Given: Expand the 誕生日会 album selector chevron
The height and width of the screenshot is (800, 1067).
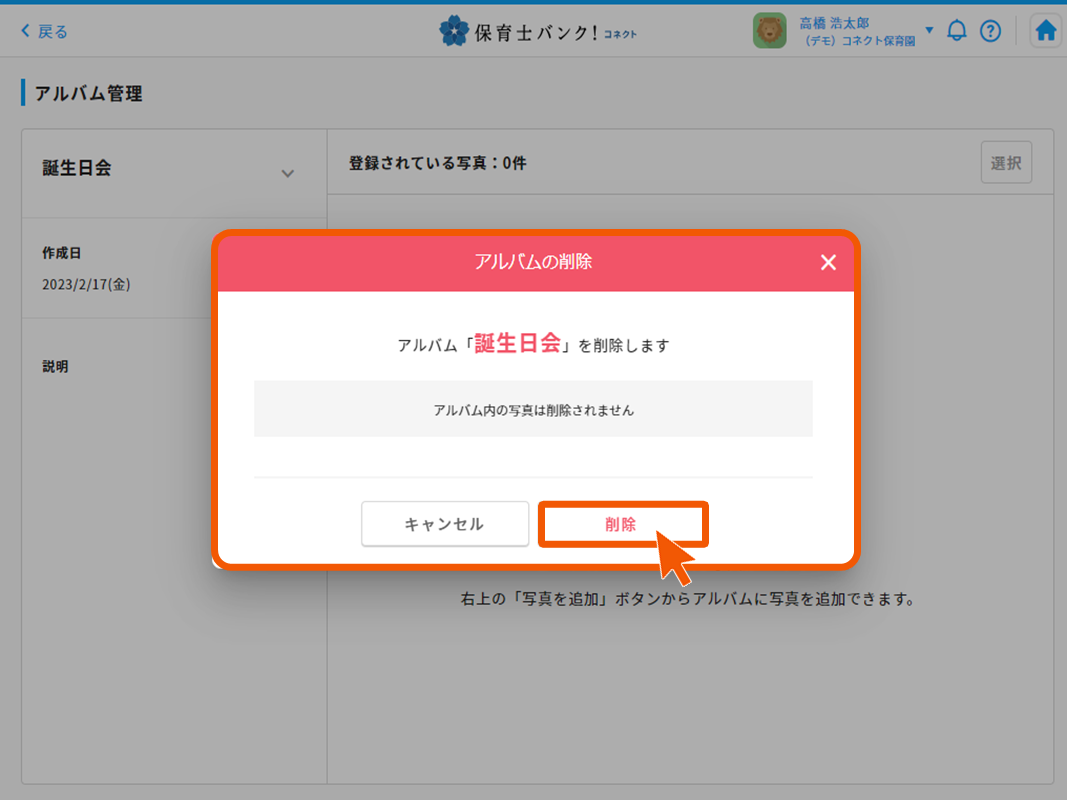Looking at the screenshot, I should (289, 172).
